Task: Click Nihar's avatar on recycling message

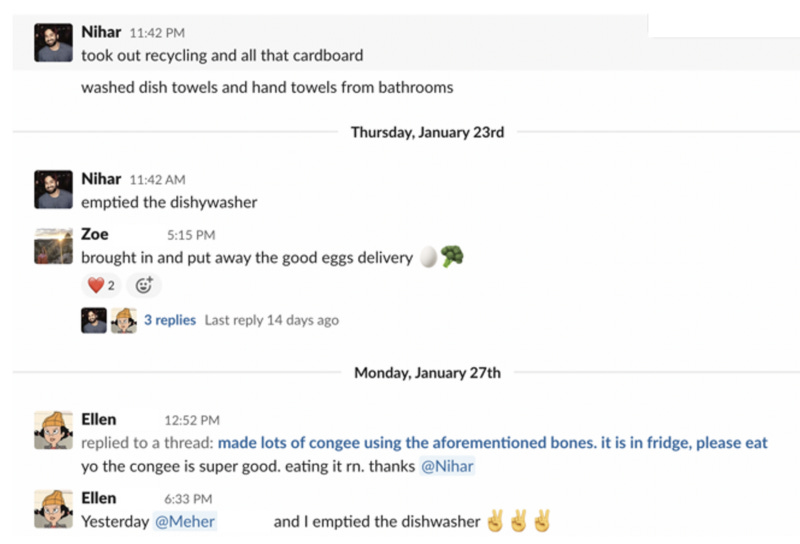Action: pyautogui.click(x=54, y=42)
